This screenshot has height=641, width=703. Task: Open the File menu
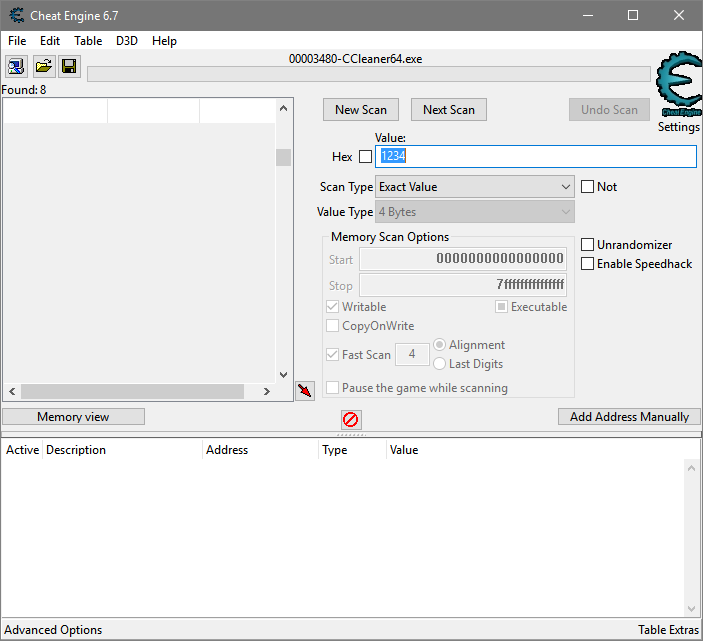17,41
